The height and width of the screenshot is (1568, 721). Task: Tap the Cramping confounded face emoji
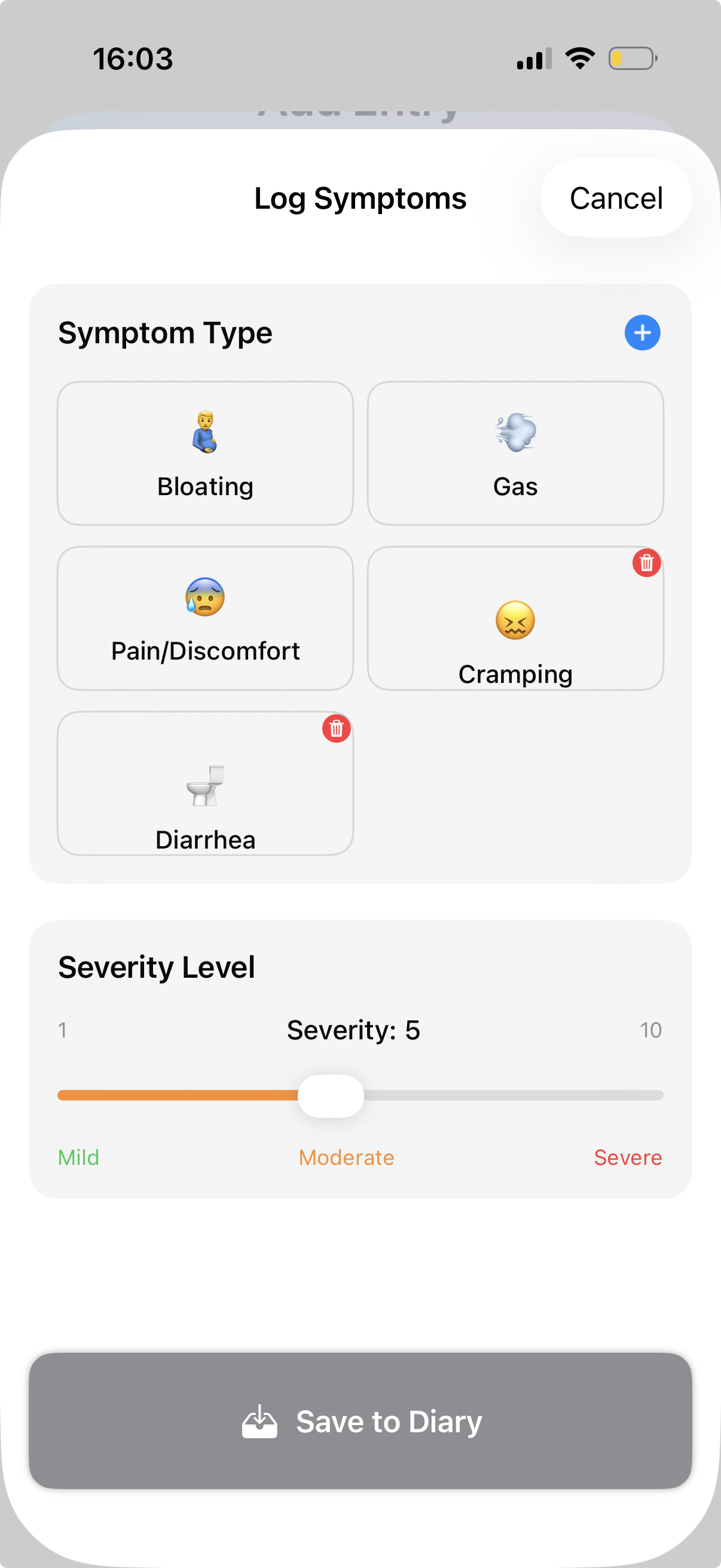click(515, 620)
